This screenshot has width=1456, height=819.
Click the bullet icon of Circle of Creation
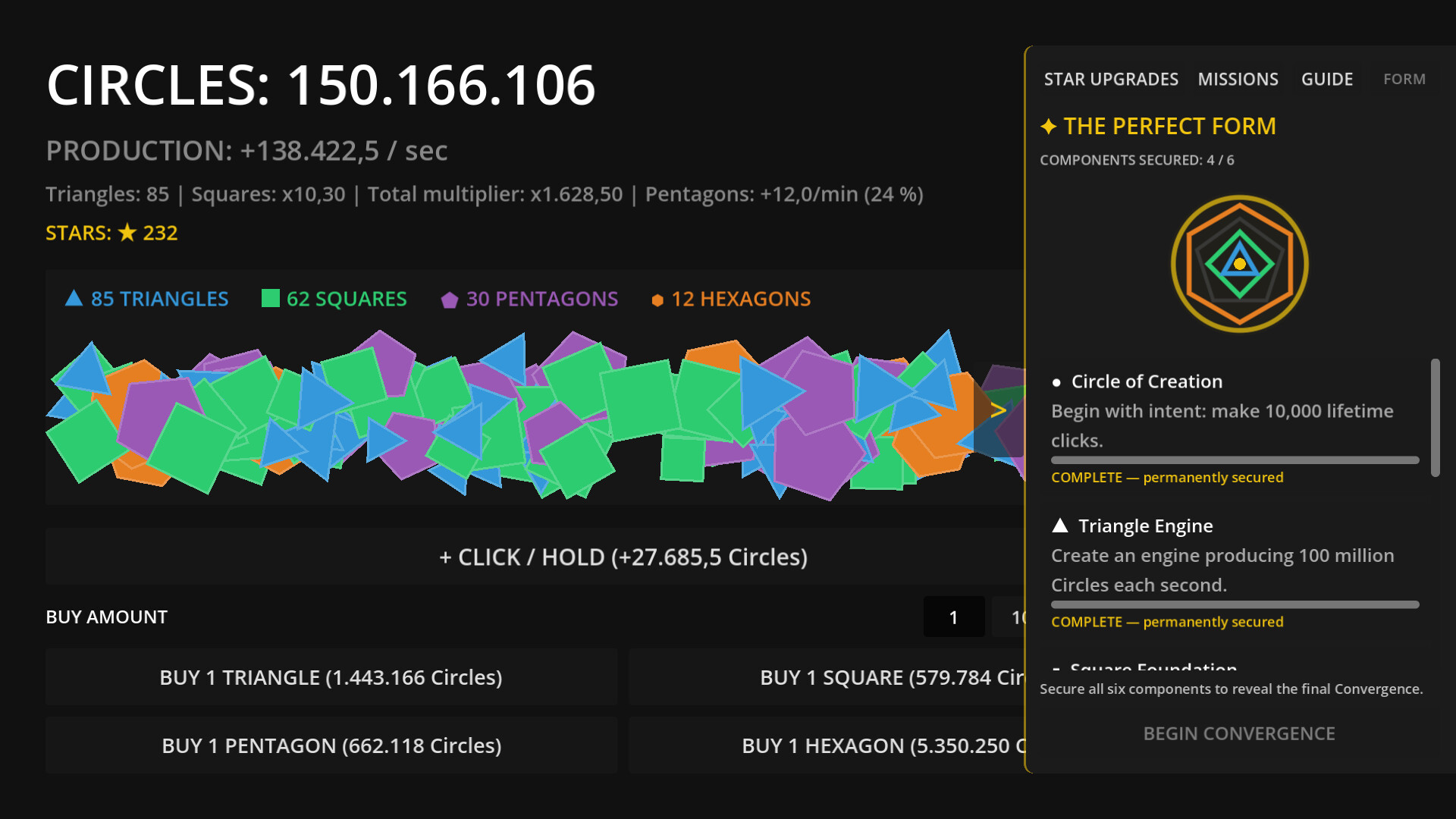click(1056, 383)
